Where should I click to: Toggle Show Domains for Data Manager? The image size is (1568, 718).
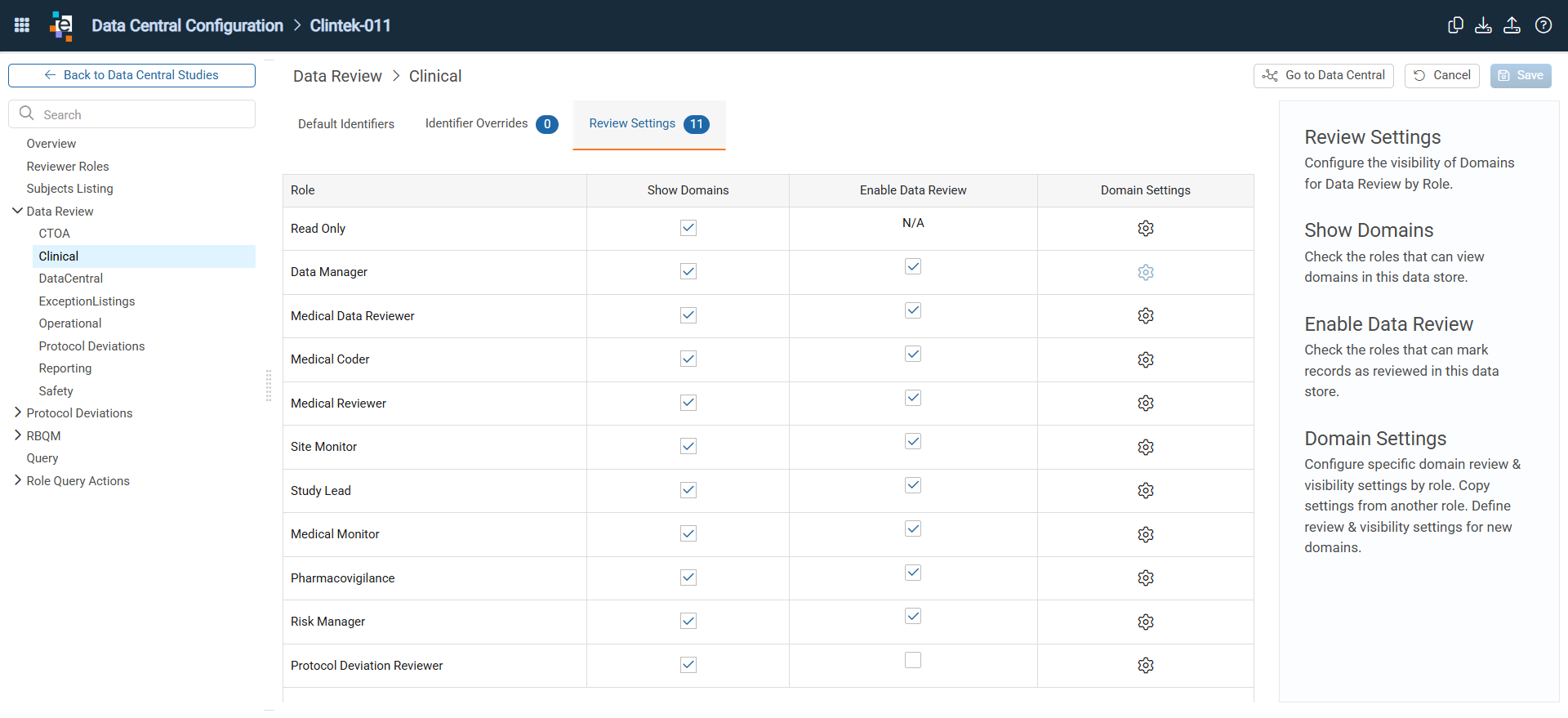(688, 271)
